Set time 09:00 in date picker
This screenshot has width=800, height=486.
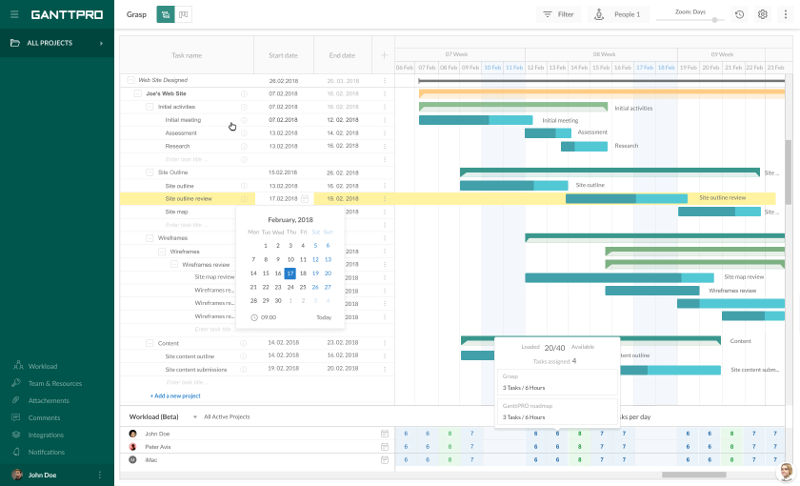click(268, 317)
